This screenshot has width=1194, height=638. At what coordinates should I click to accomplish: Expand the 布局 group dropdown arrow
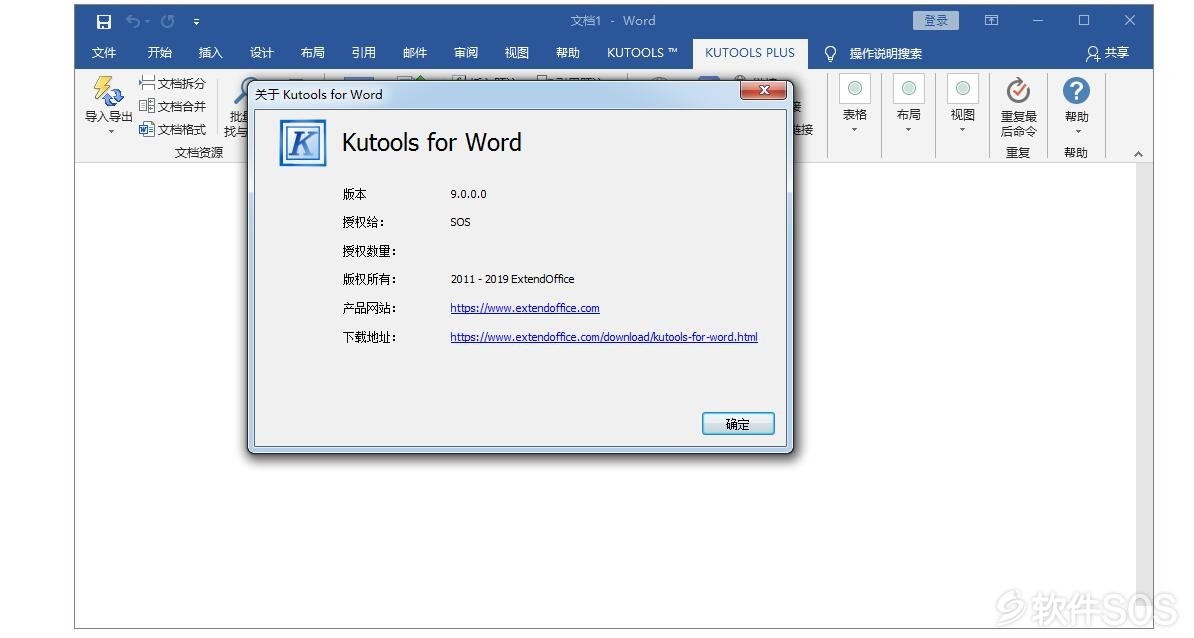908,129
